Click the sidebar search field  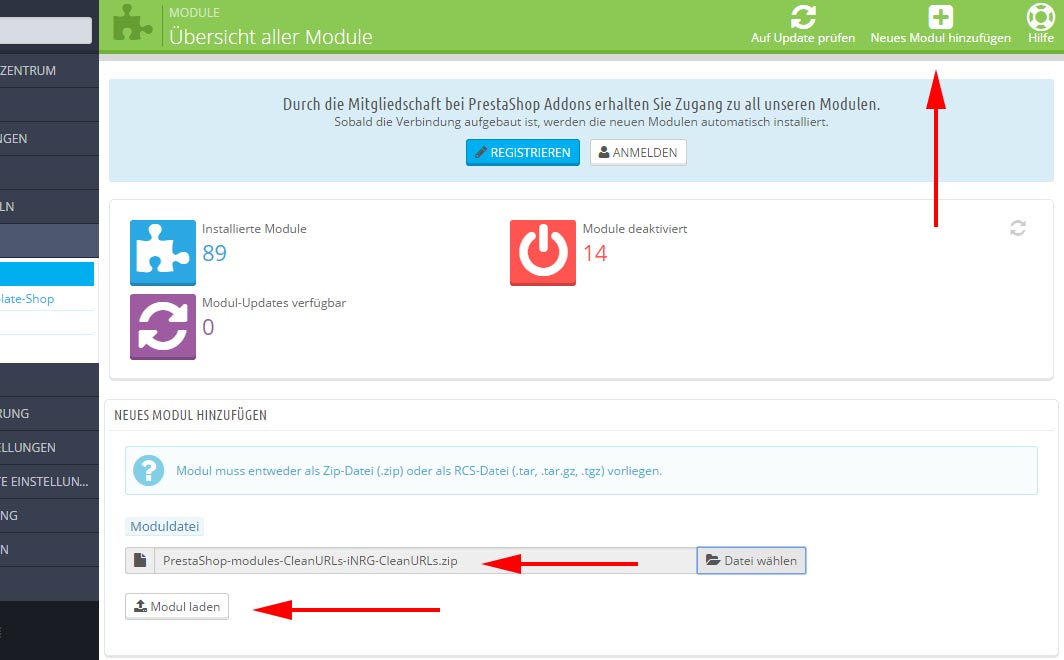pyautogui.click(x=45, y=31)
